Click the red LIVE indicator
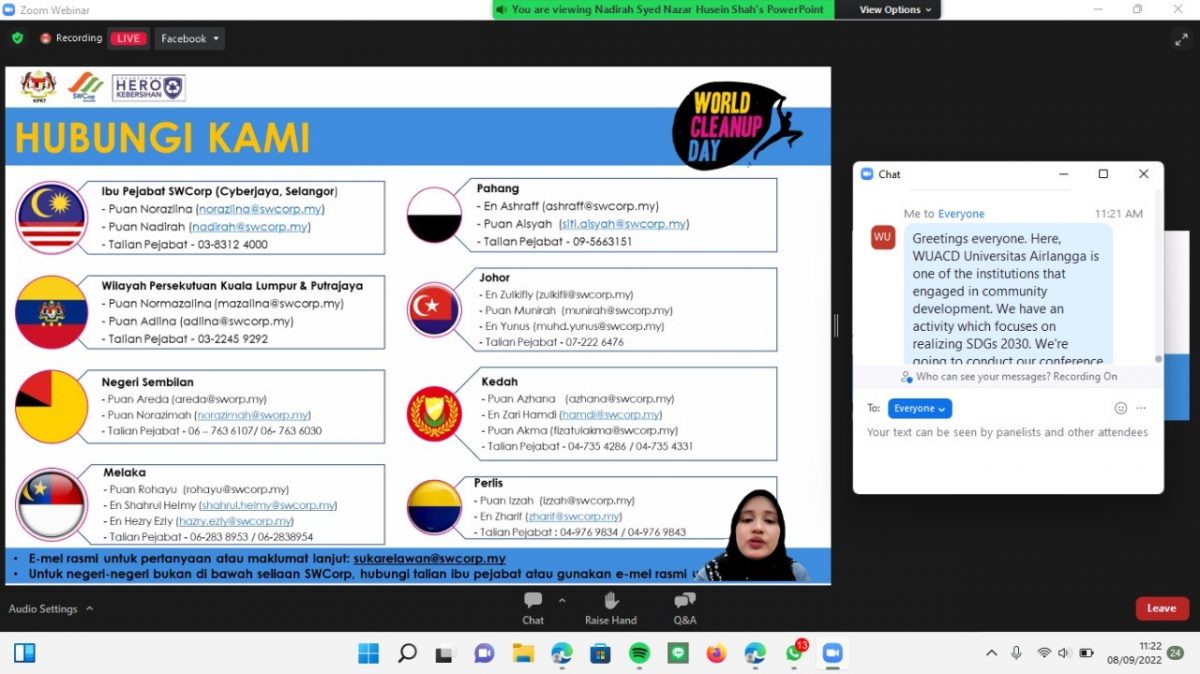This screenshot has height=674, width=1200. coord(129,39)
